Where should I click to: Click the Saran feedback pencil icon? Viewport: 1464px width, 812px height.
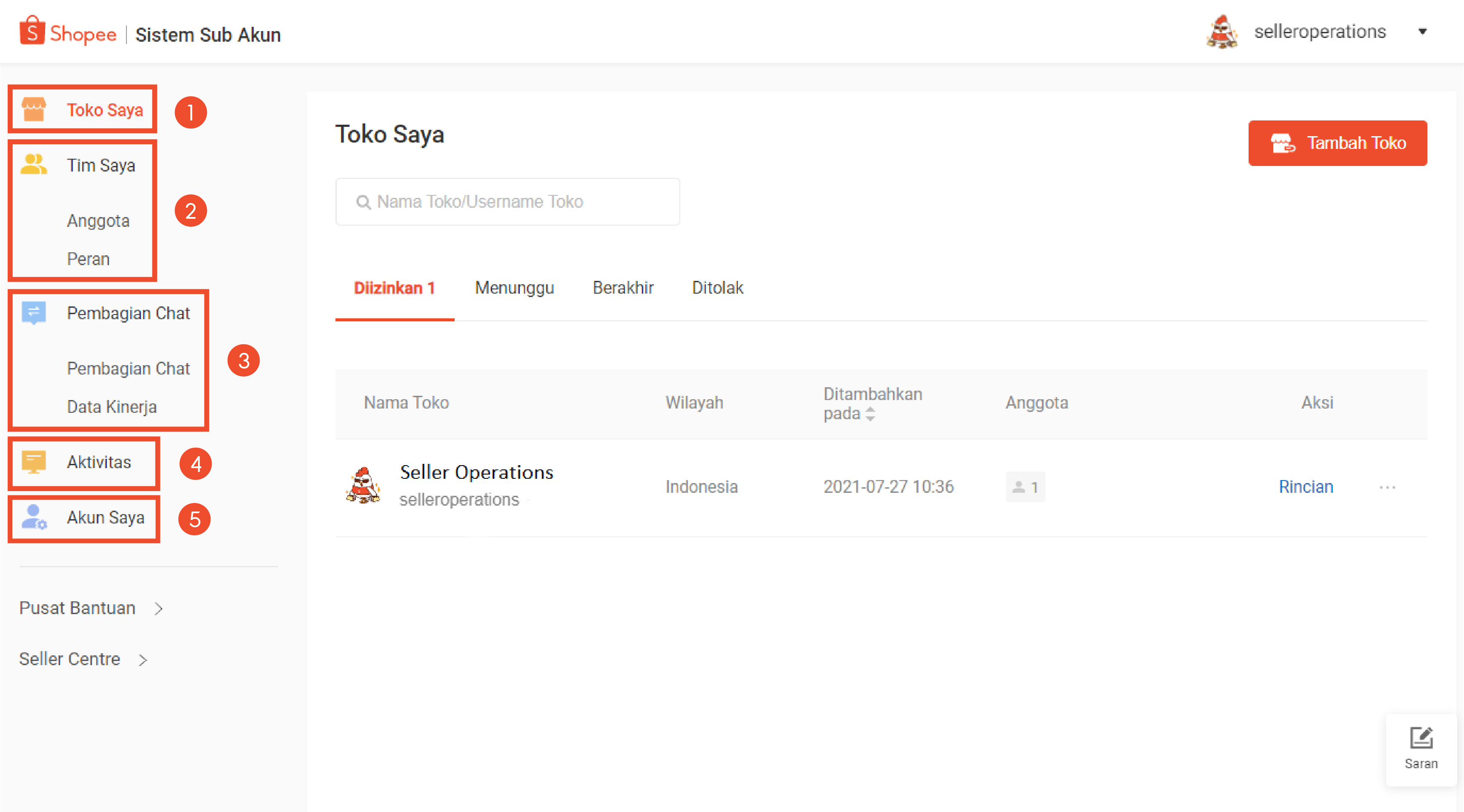1421,738
